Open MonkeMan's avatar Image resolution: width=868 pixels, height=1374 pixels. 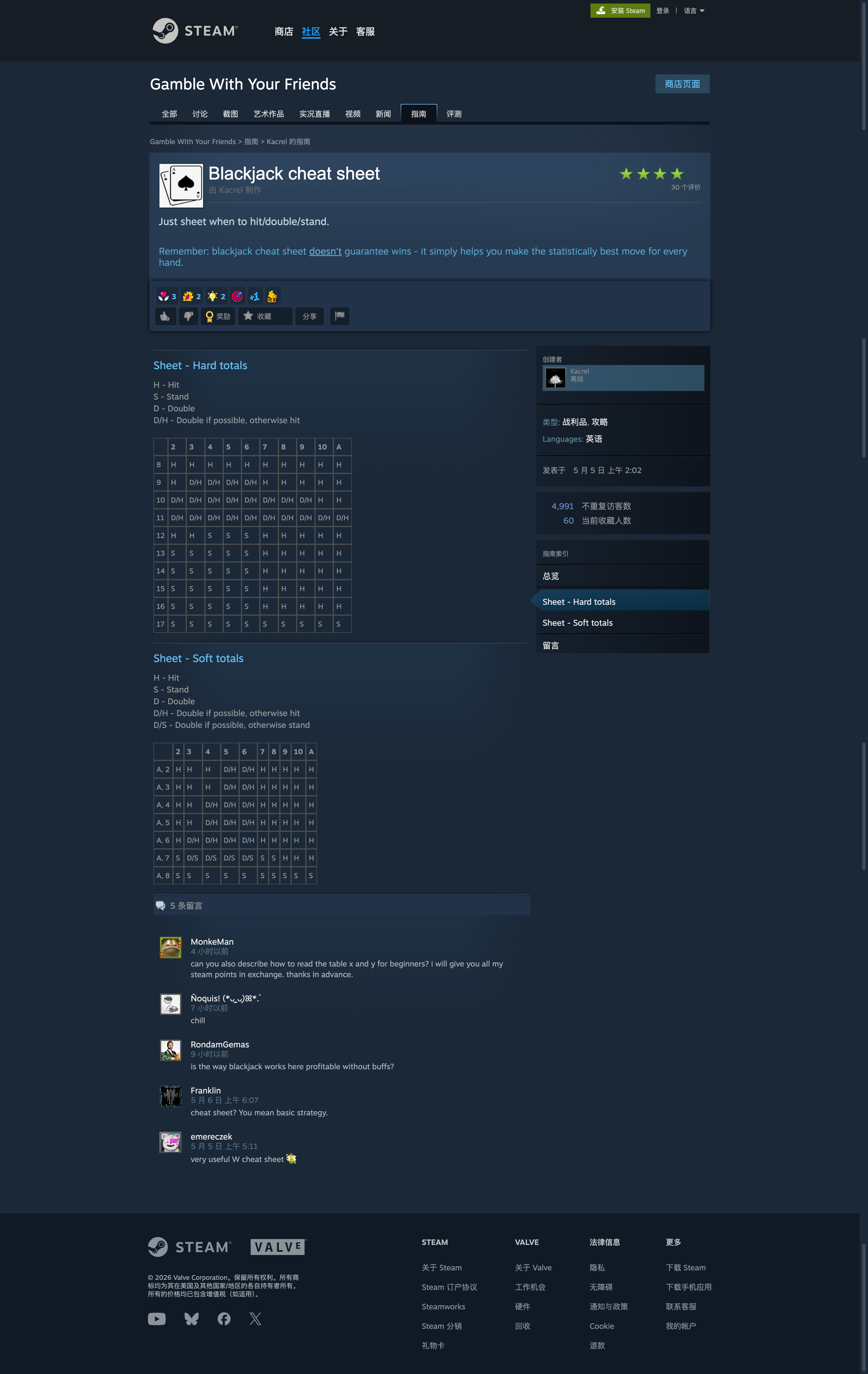(171, 948)
